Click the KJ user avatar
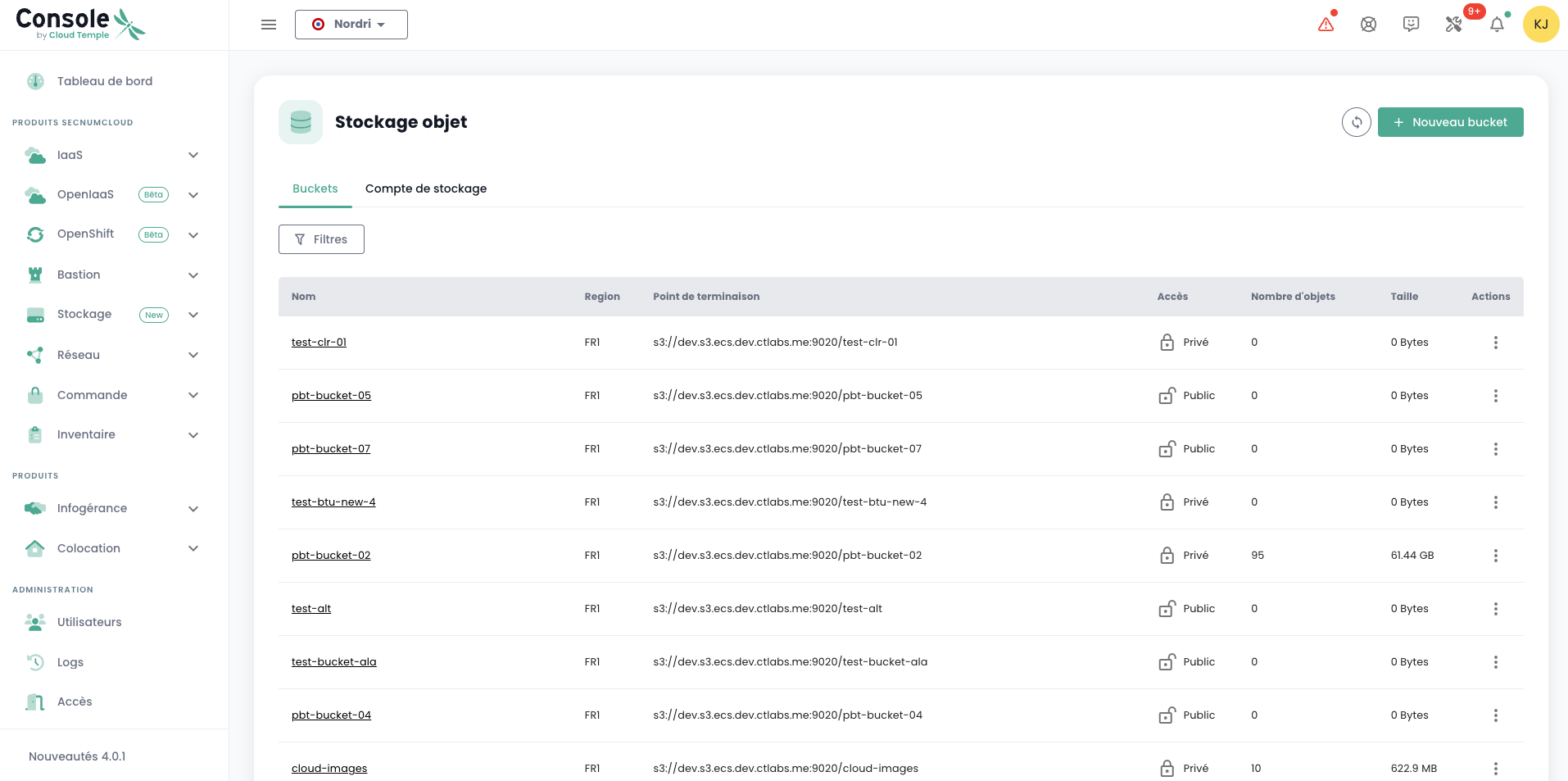The width and height of the screenshot is (1568, 781). 1540,25
